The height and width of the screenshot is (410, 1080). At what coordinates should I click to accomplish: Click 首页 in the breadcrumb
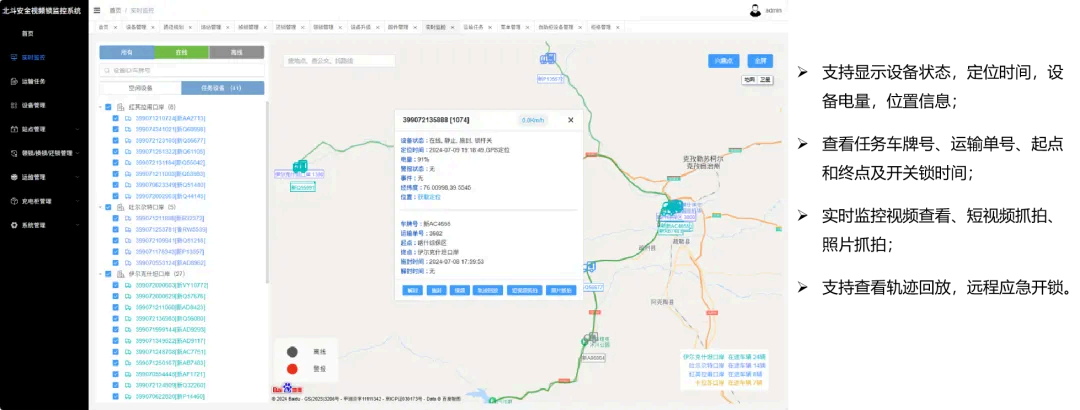(x=115, y=10)
